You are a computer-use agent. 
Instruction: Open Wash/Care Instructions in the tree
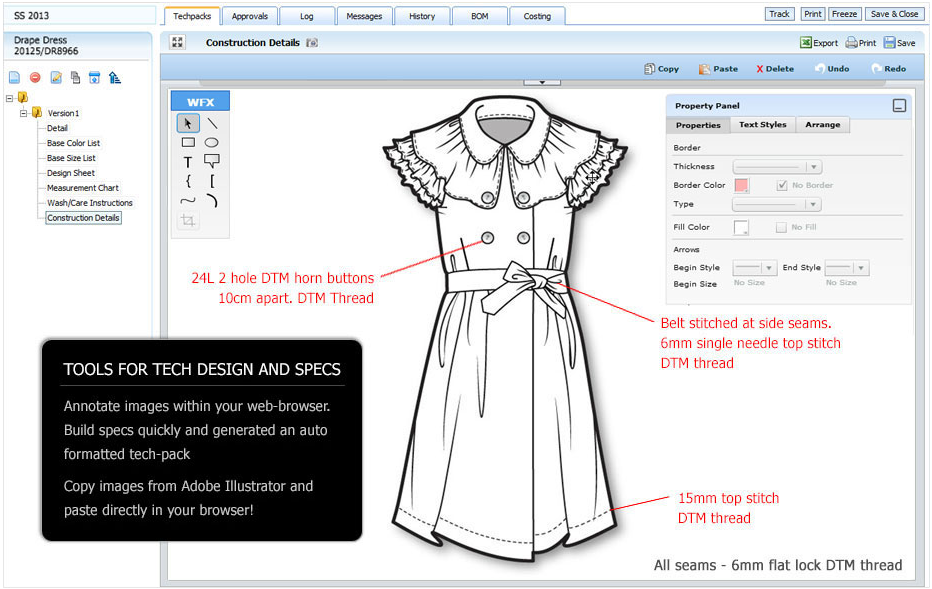(x=90, y=203)
